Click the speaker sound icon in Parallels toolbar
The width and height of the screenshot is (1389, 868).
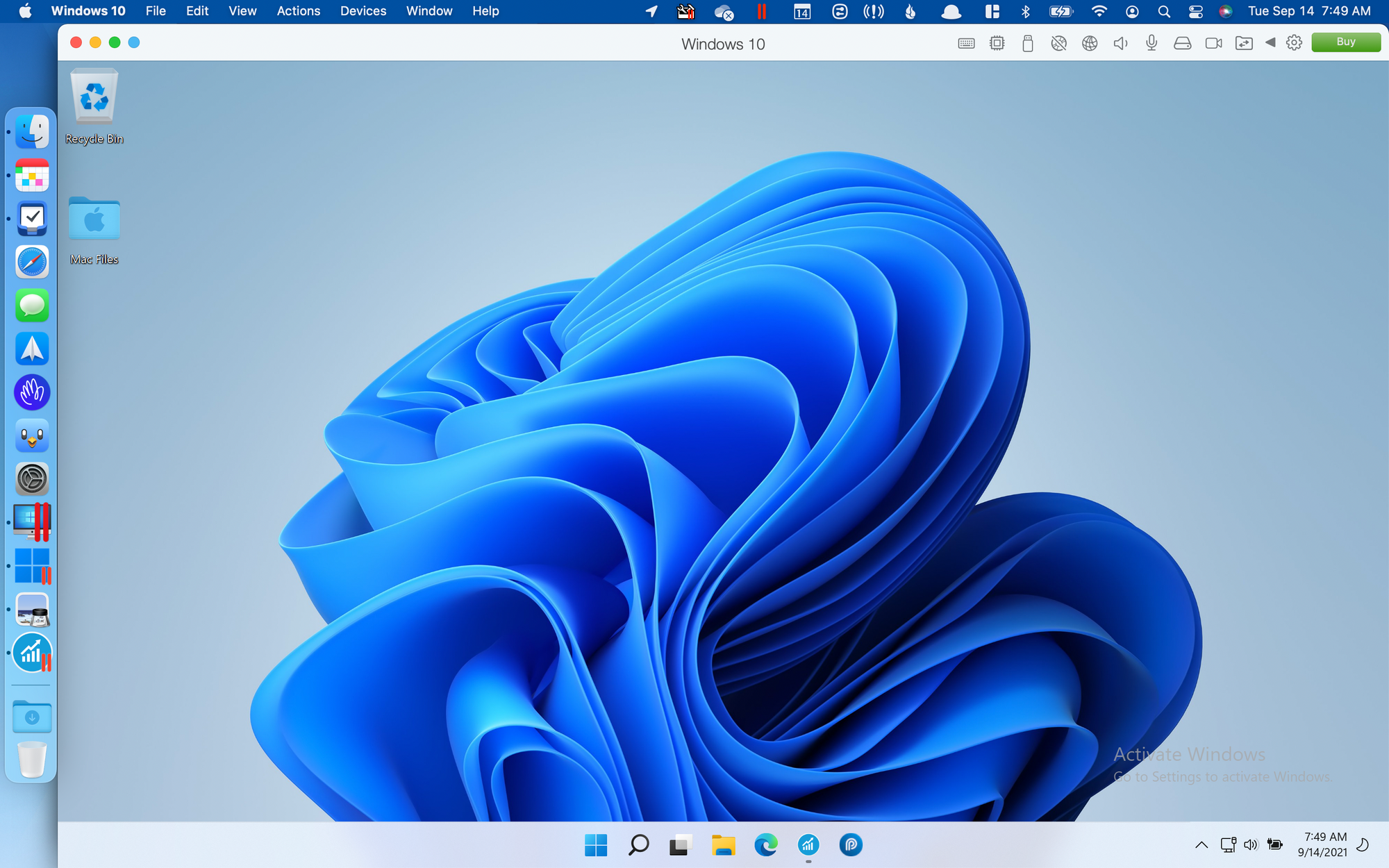[1120, 43]
